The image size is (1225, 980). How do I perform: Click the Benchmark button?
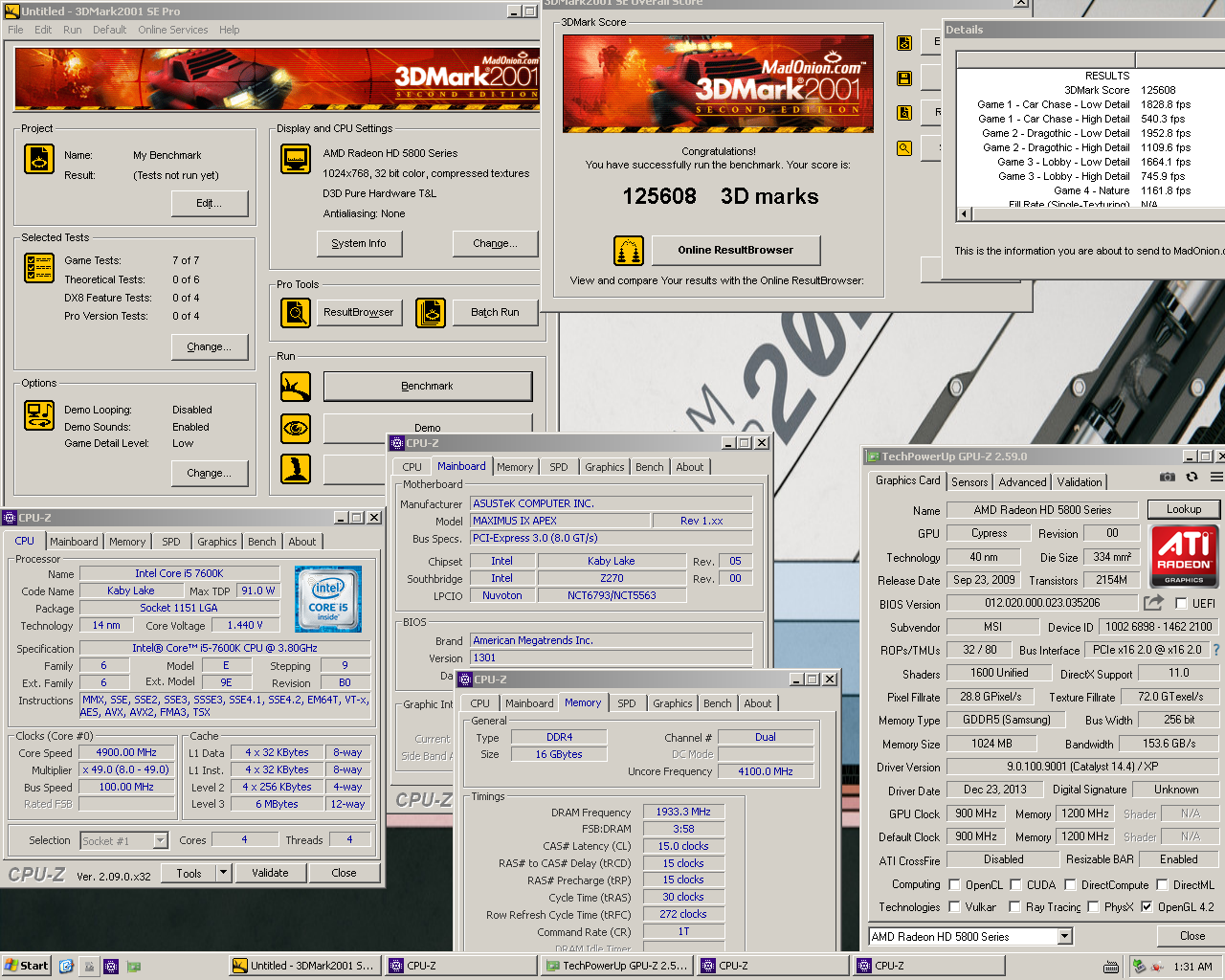pos(427,386)
